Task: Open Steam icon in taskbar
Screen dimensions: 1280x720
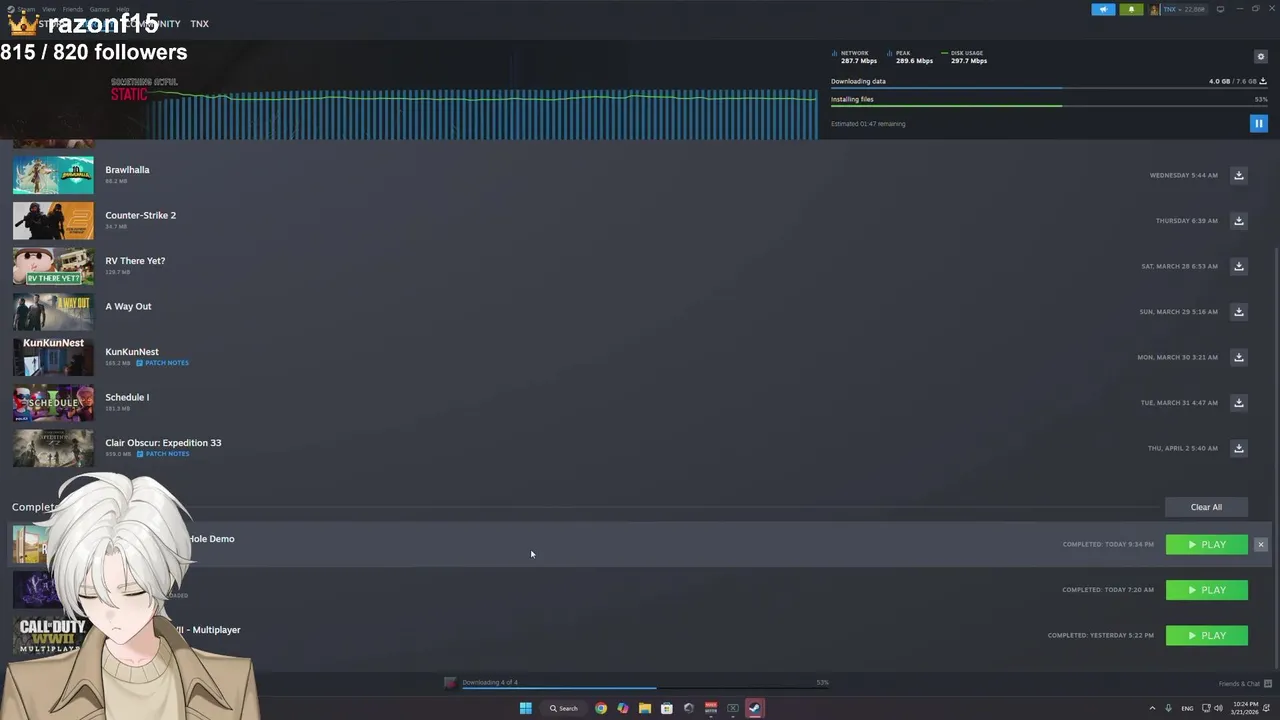Action: click(x=754, y=708)
